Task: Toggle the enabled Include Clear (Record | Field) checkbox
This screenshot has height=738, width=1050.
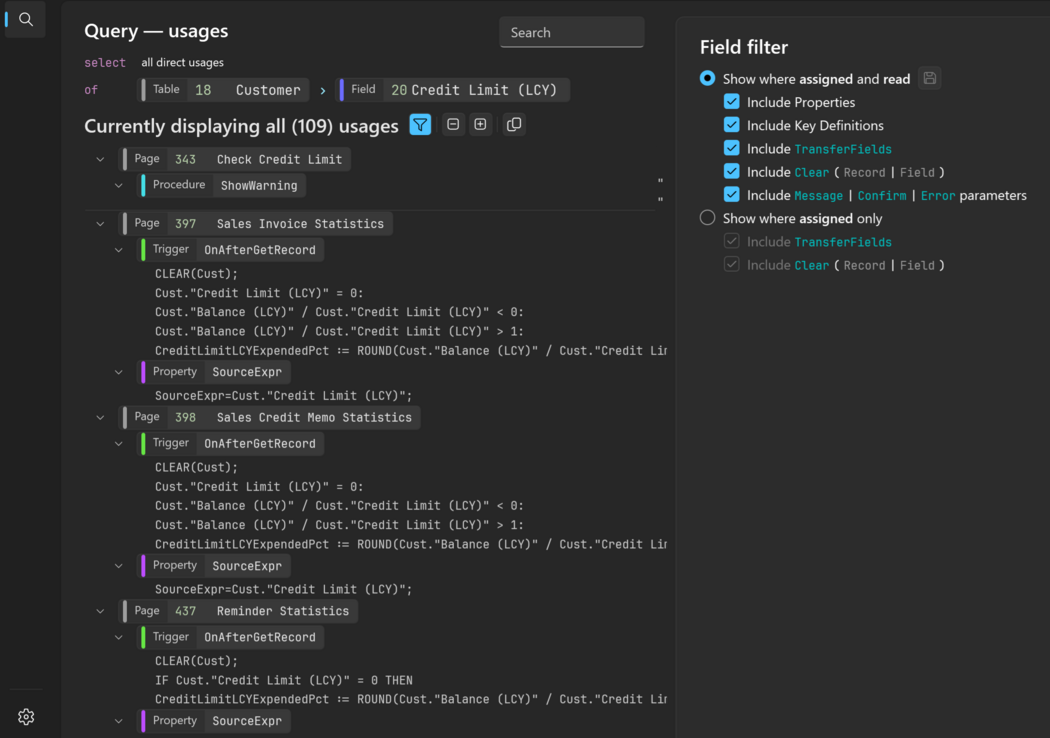Action: pos(731,171)
